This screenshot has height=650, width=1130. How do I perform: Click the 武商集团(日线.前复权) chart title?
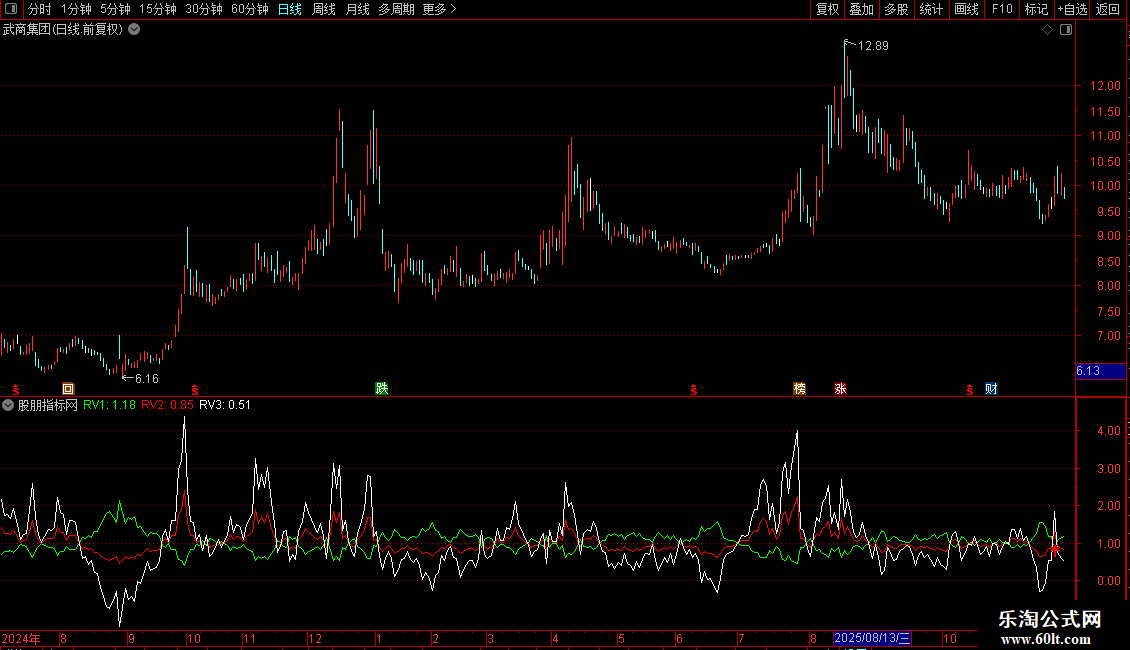pyautogui.click(x=63, y=30)
